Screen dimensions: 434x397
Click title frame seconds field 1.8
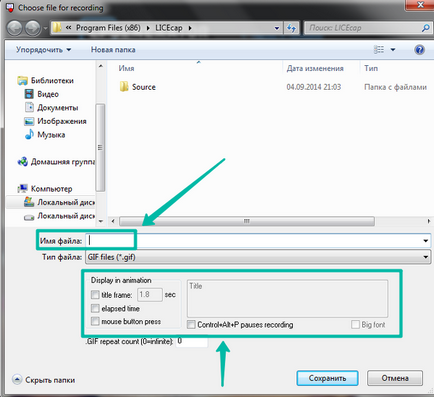tap(150, 295)
